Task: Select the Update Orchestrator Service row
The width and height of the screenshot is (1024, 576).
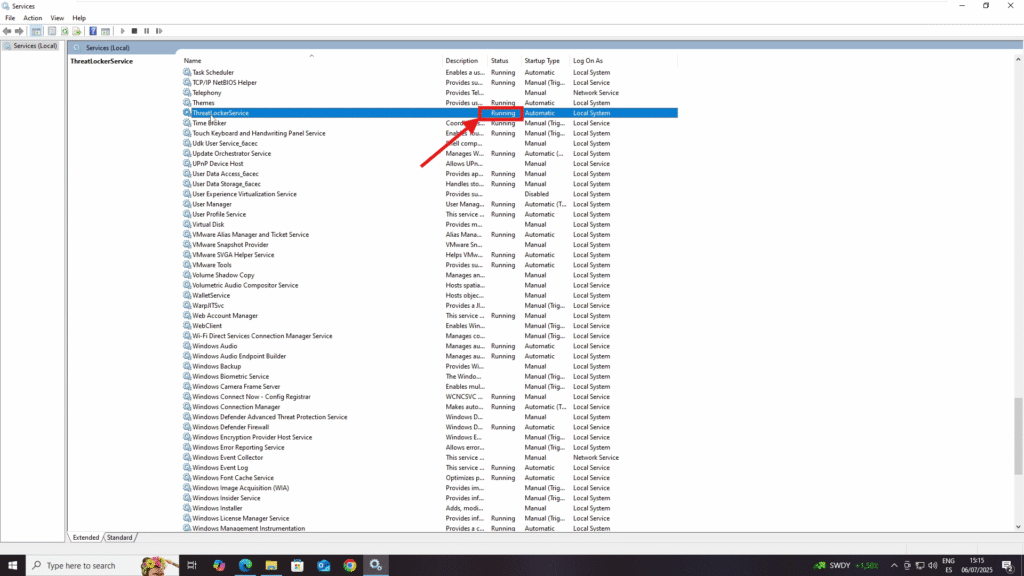Action: tap(231, 153)
